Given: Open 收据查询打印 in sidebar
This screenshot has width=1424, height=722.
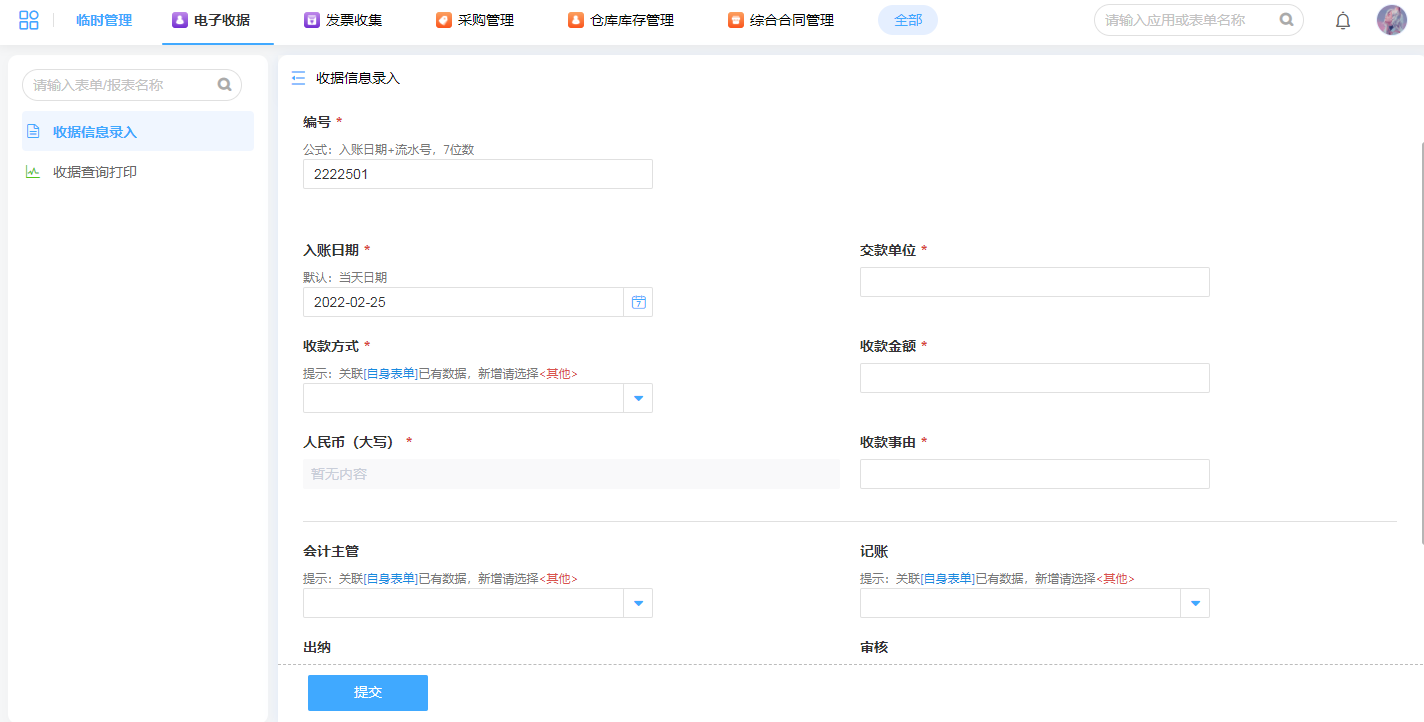Looking at the screenshot, I should coord(95,172).
